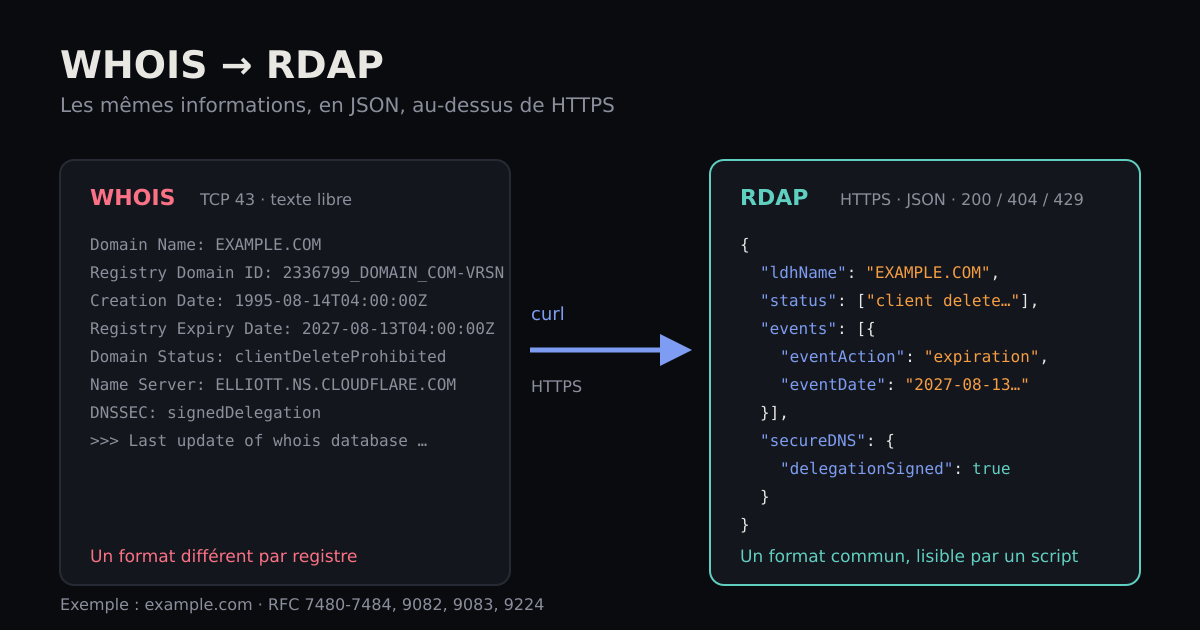Click the 'Creation Date: 1995-08-14' line

click(x=258, y=301)
